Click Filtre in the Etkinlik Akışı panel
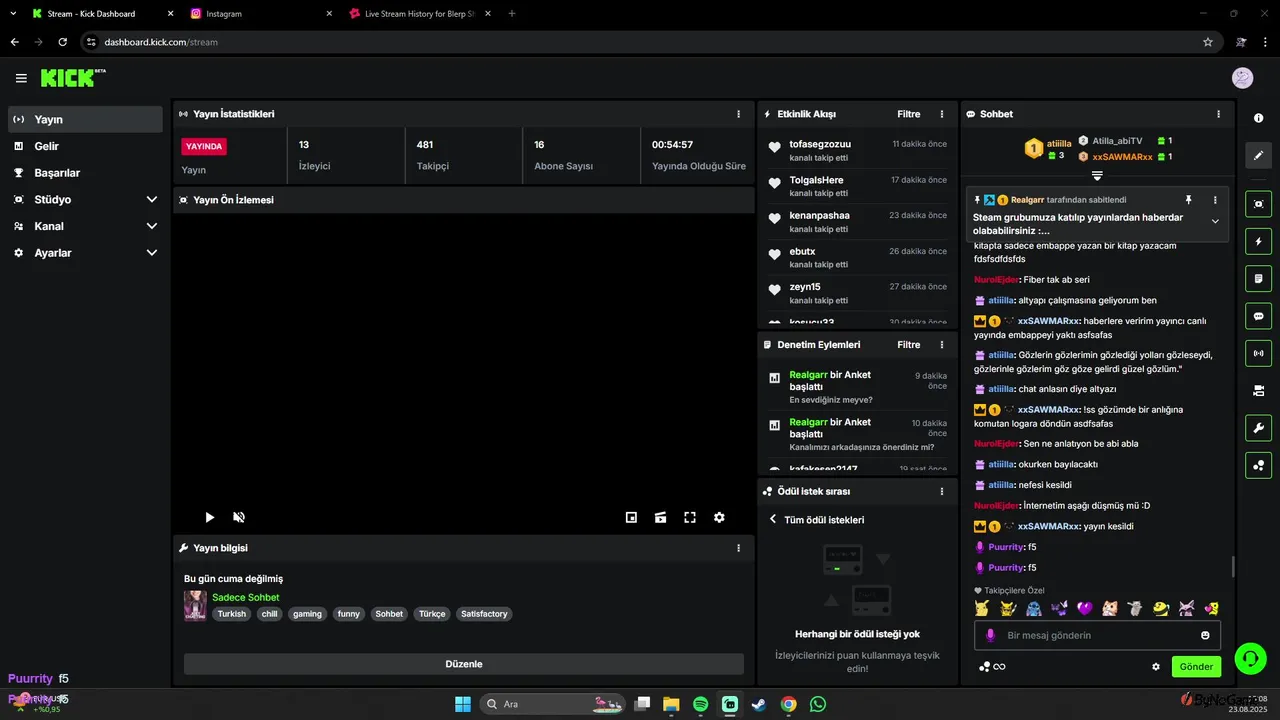The height and width of the screenshot is (720, 1280). (x=908, y=114)
